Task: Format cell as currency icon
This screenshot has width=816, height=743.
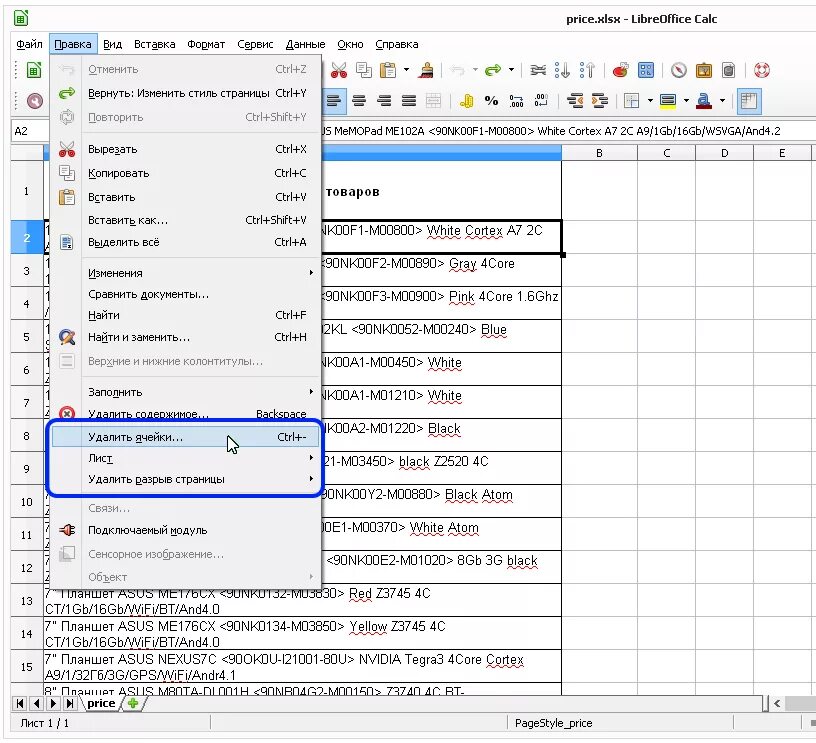Action: point(466,101)
